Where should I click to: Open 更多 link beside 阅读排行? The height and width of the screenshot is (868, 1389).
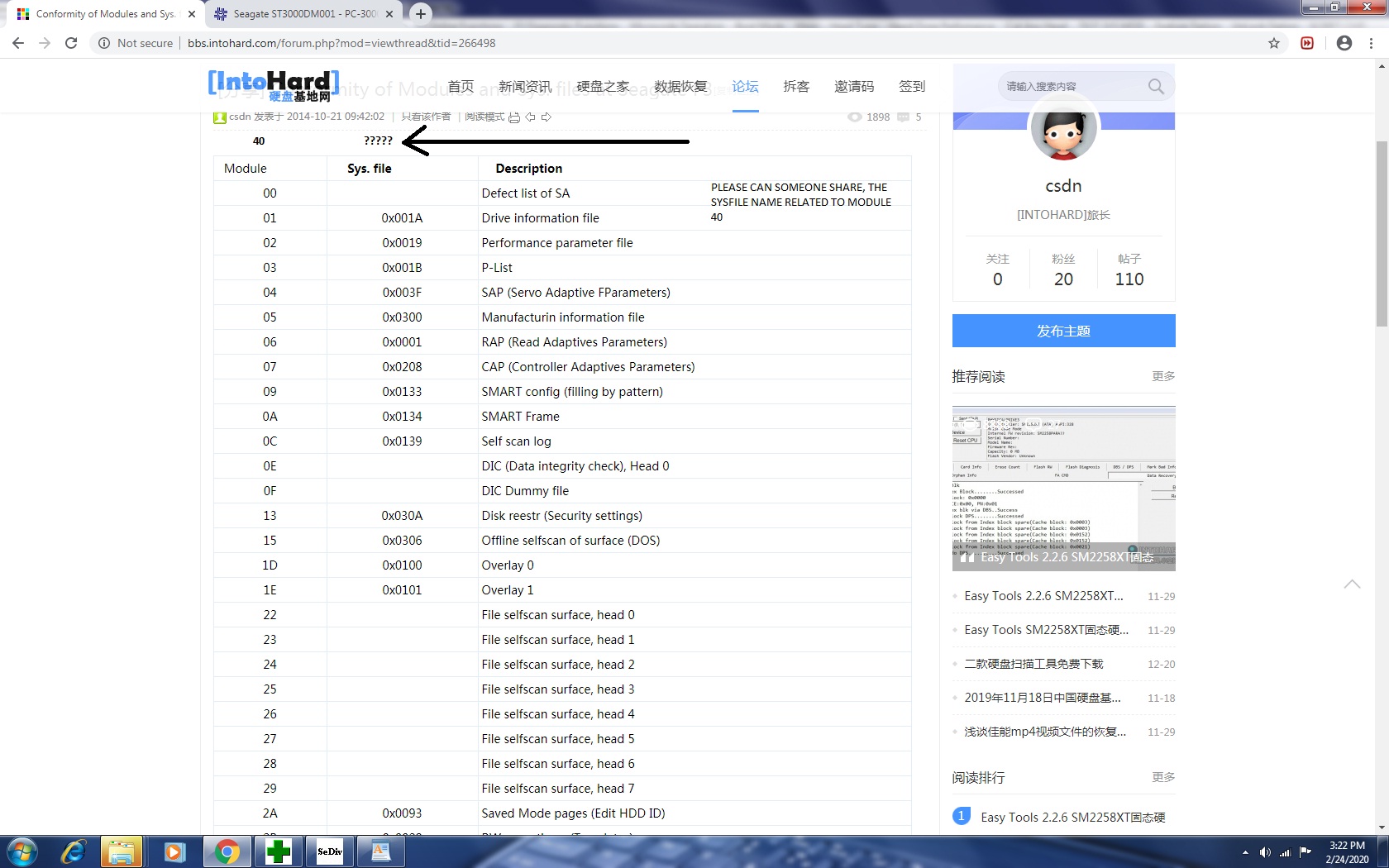(1163, 777)
